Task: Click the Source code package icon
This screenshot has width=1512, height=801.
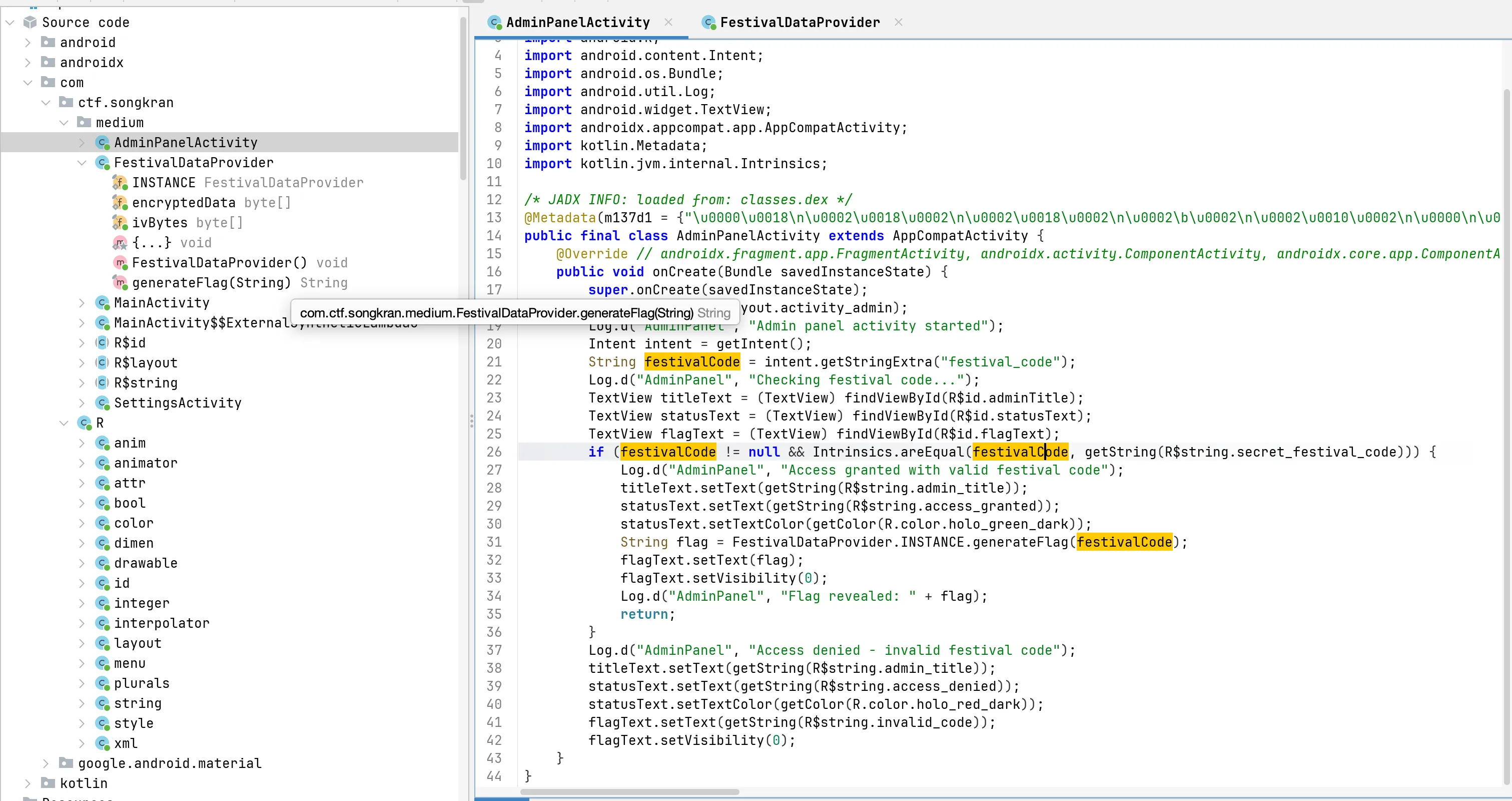Action: [30, 23]
